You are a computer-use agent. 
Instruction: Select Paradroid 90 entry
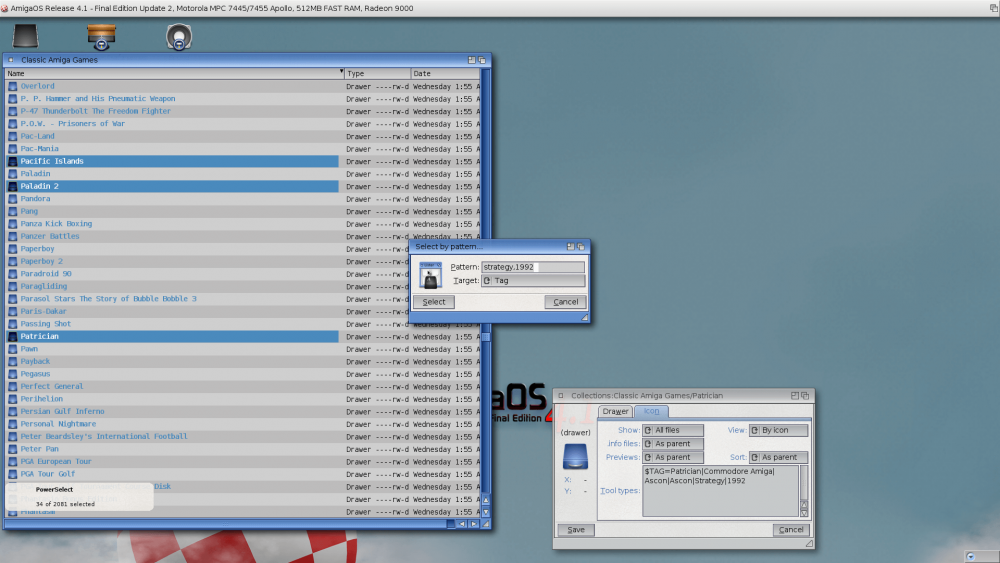click(x=46, y=274)
